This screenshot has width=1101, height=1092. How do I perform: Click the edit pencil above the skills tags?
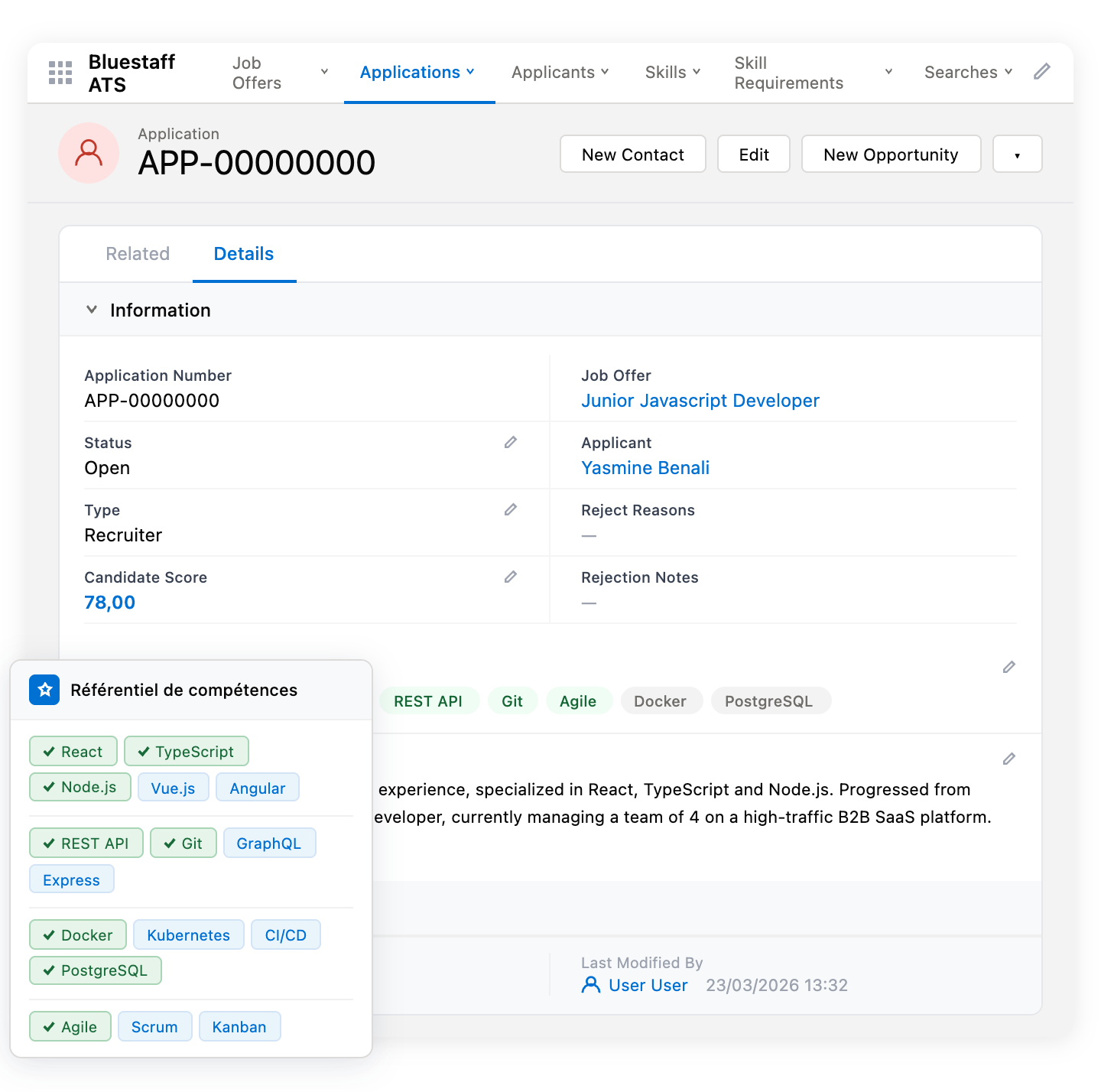coord(1008,667)
